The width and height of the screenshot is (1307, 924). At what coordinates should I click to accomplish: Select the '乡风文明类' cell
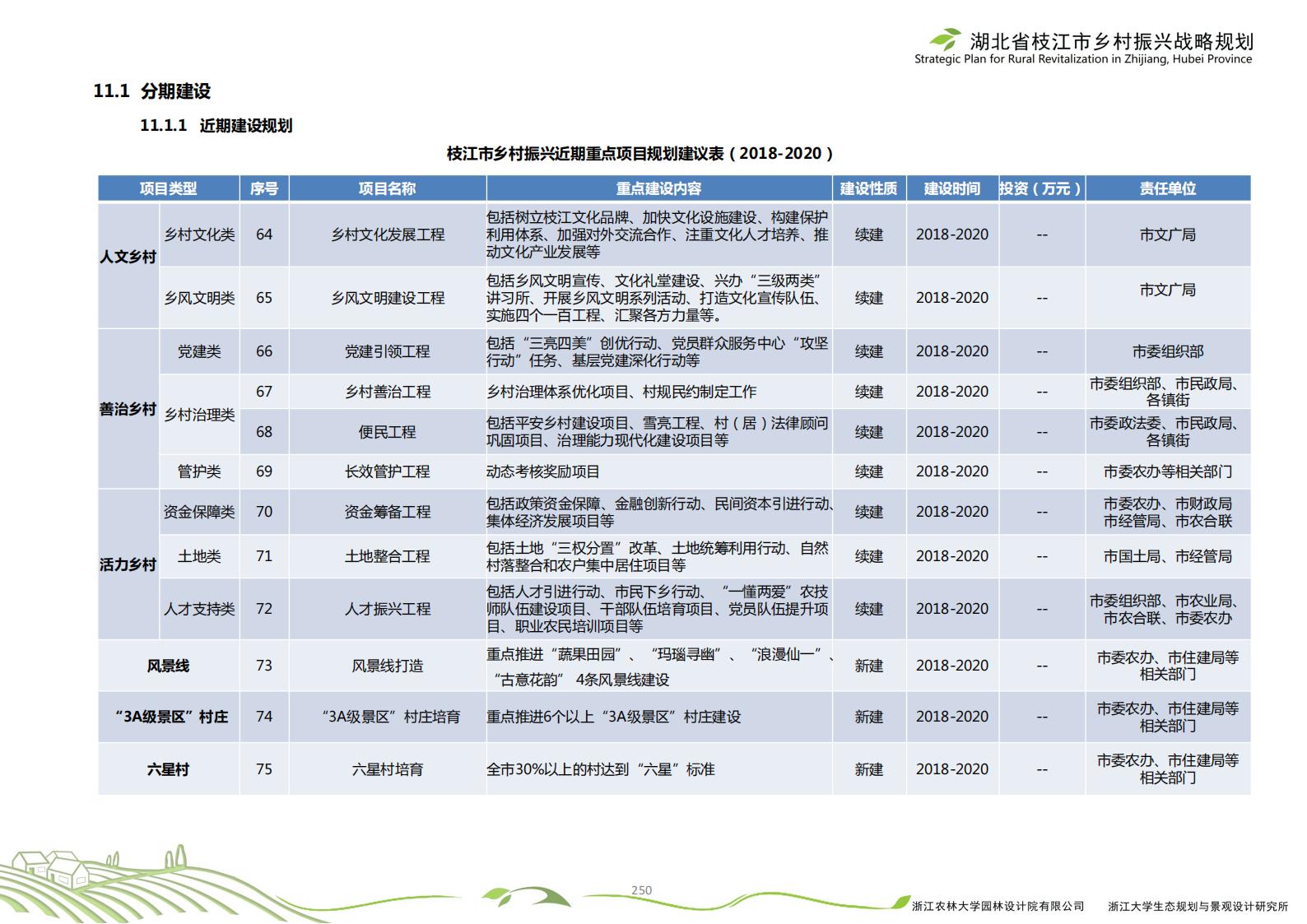click(x=199, y=298)
